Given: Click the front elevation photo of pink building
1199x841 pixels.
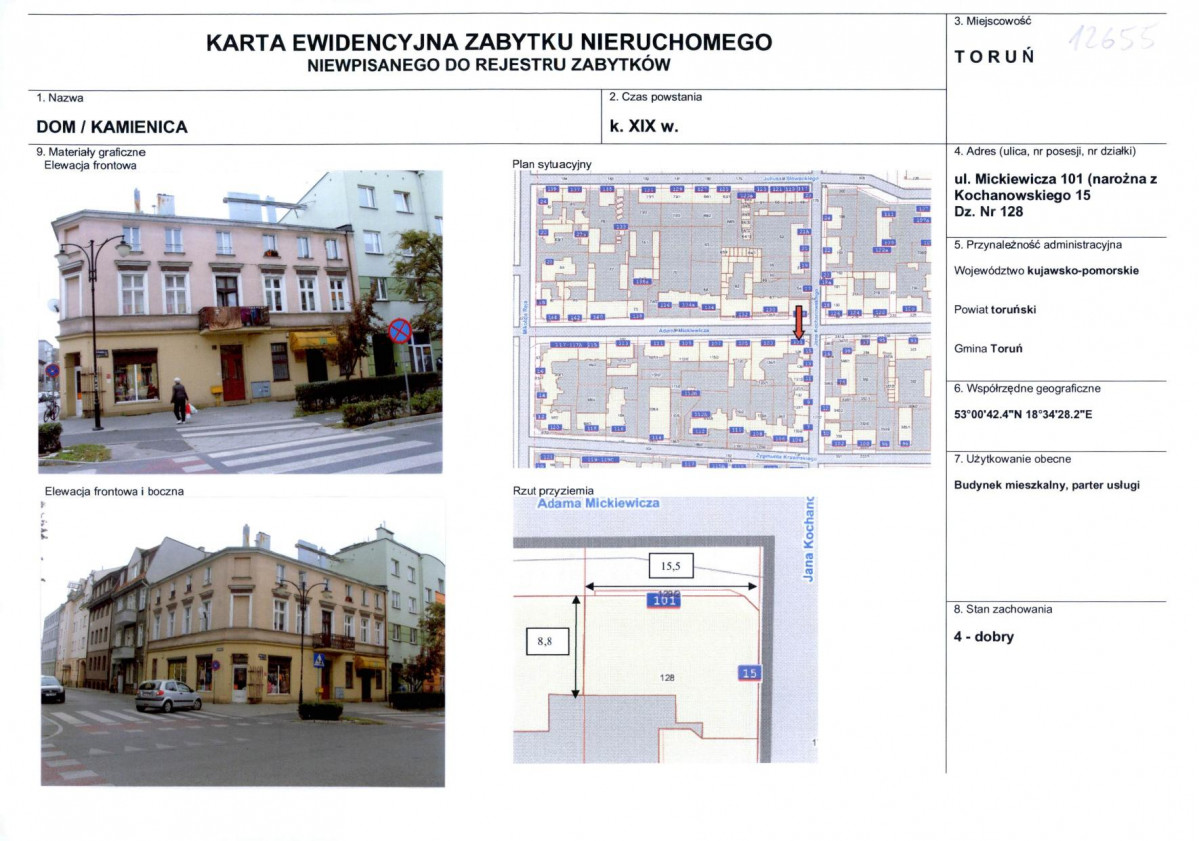Looking at the screenshot, I should [x=240, y=322].
